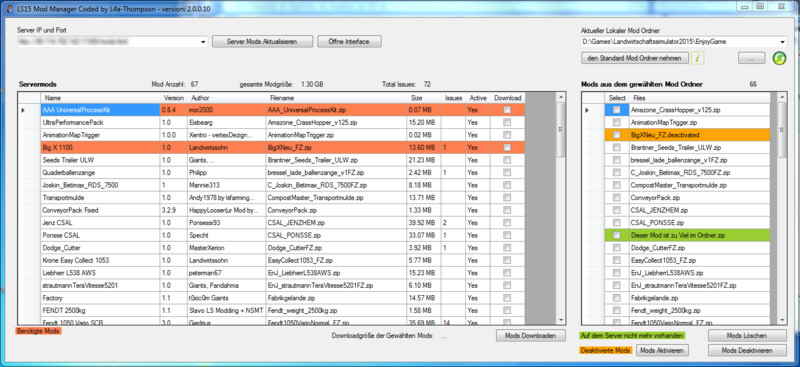This screenshot has width=800, height=367.
Task: Click Mods Löschen button
Action: tap(747, 335)
